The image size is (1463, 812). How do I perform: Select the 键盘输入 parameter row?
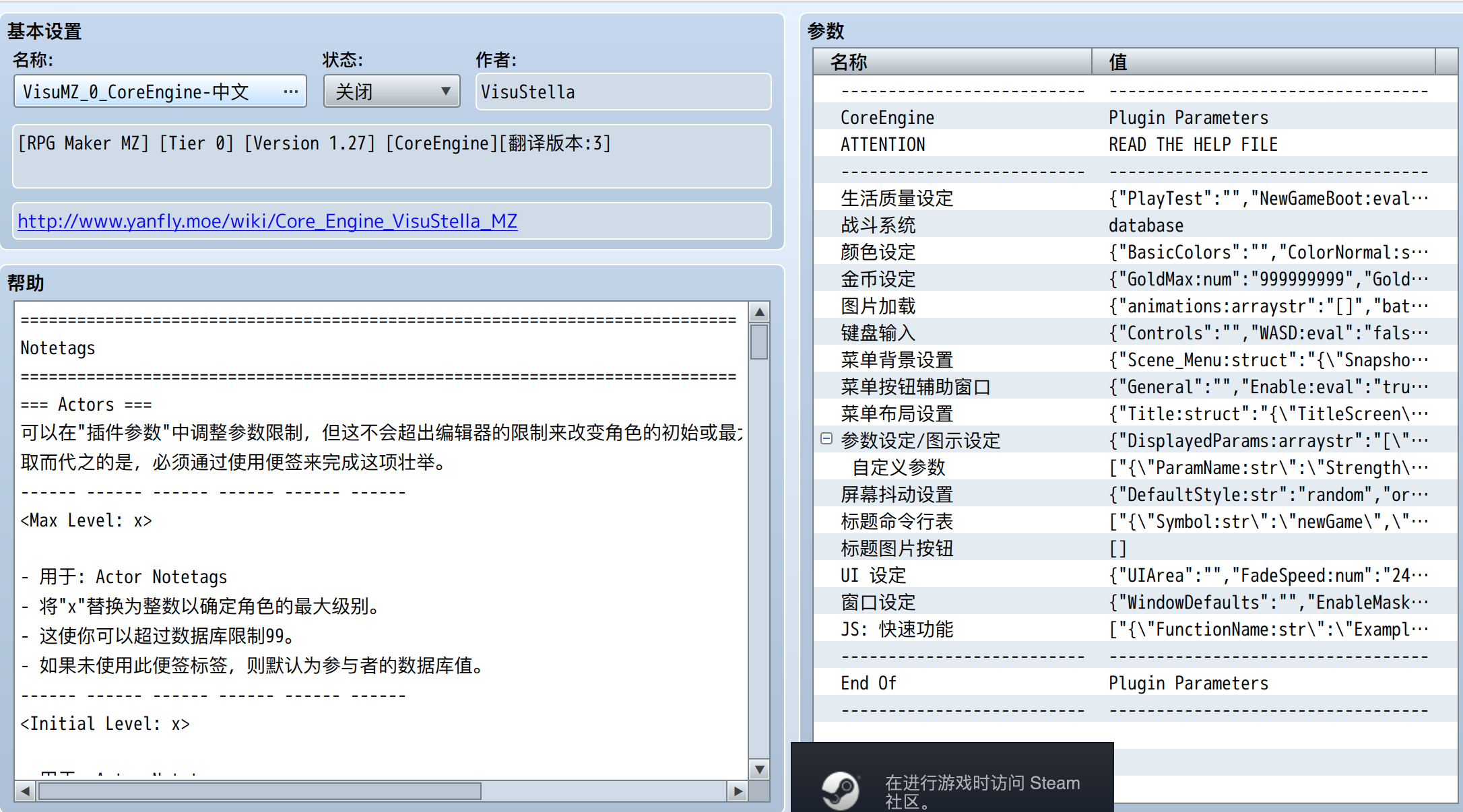(x=1135, y=333)
